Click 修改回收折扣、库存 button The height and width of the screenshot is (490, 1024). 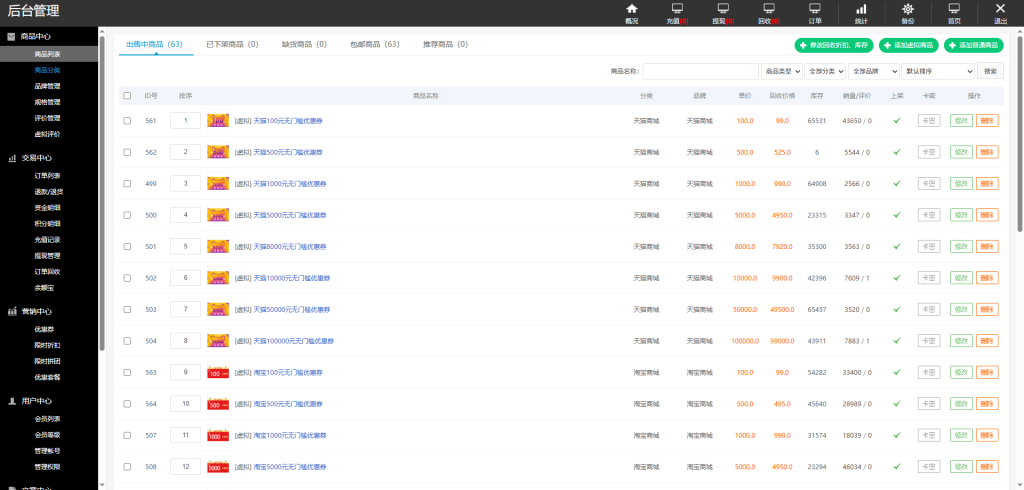834,45
